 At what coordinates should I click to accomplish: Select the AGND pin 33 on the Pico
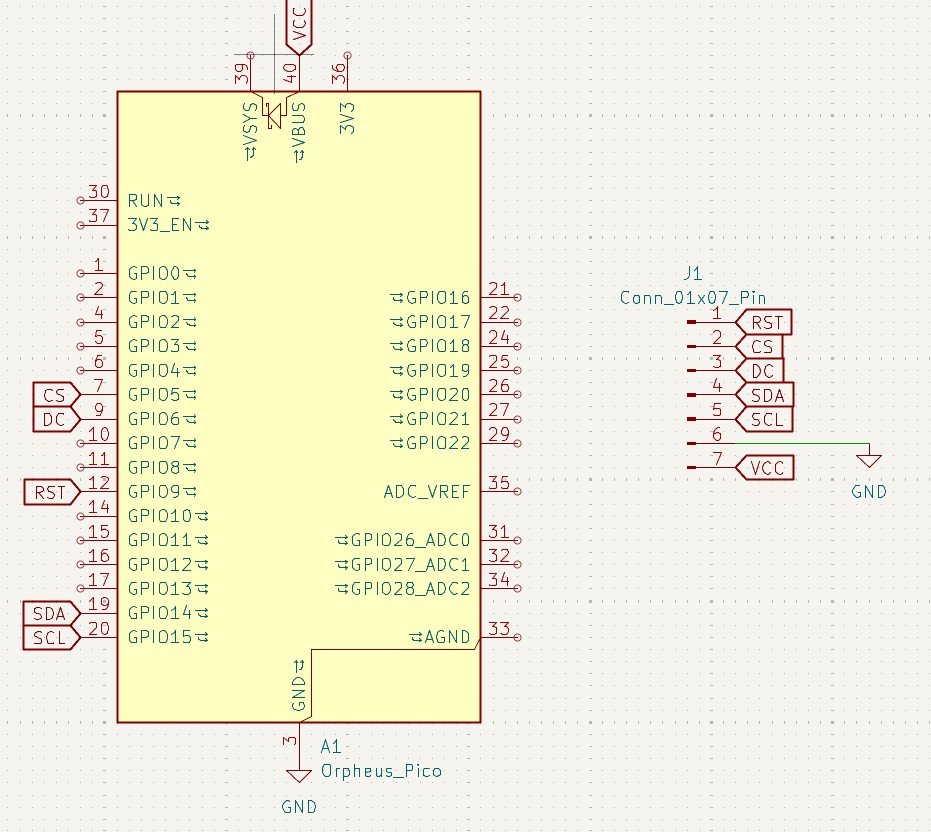coord(500,636)
